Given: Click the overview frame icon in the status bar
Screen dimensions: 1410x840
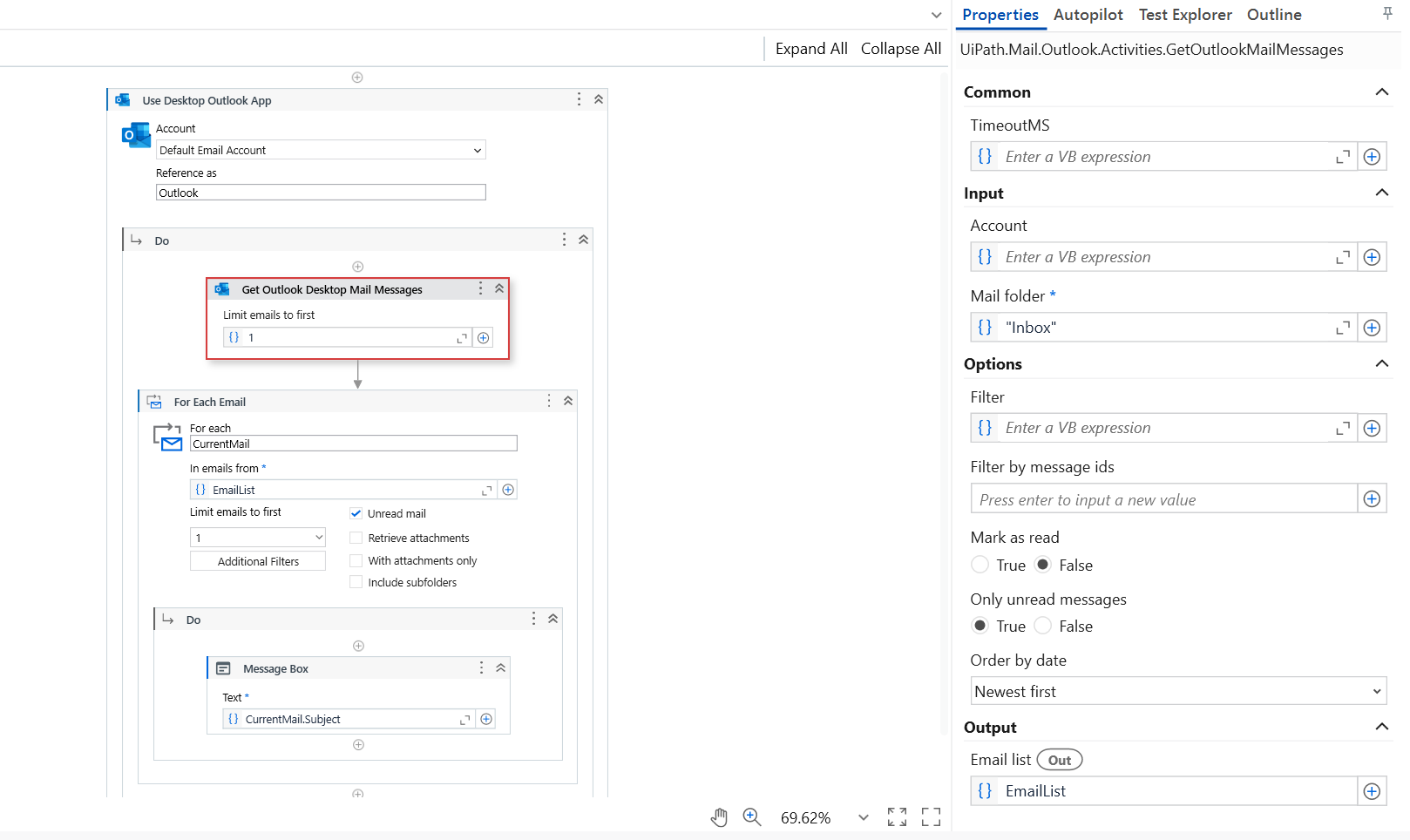Looking at the screenshot, I should coord(932,817).
